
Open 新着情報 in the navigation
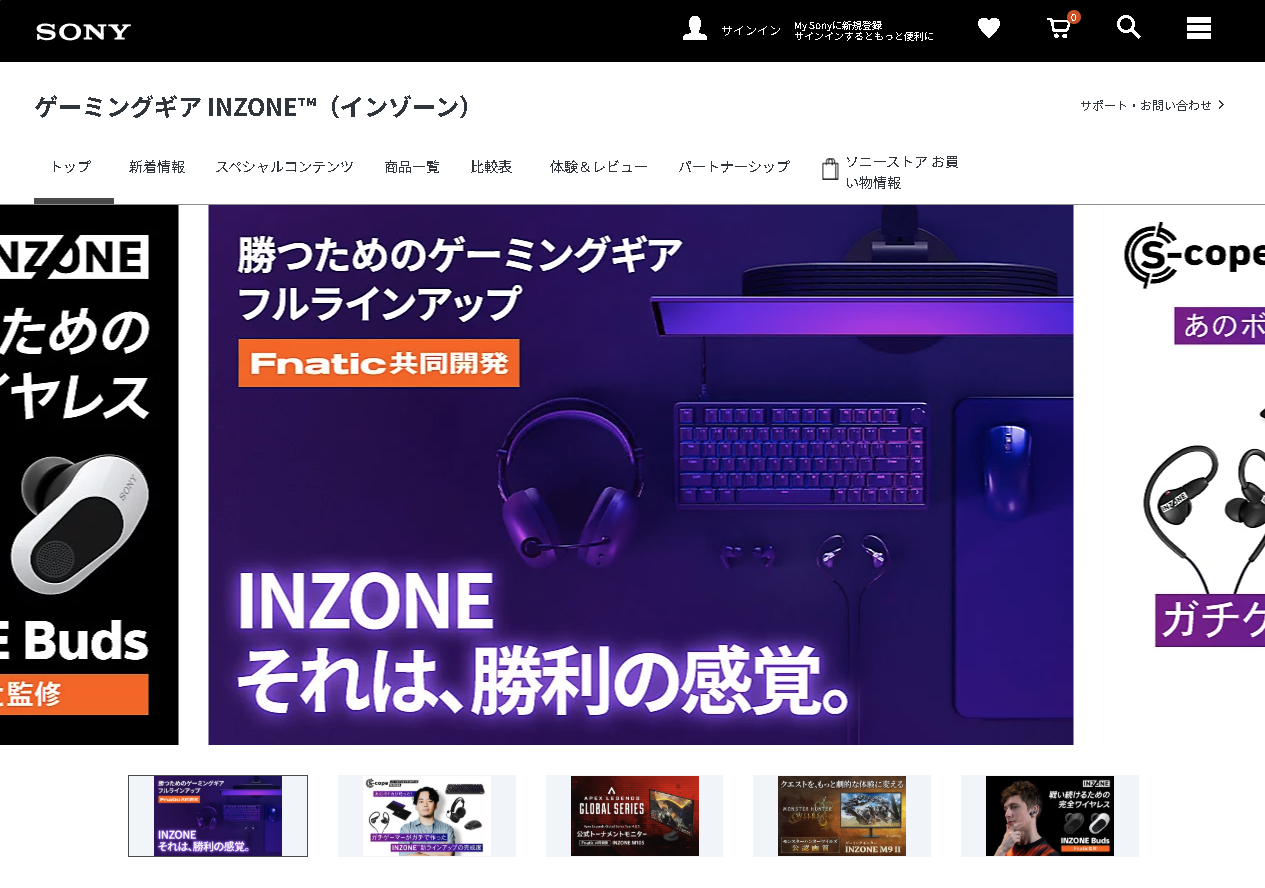coord(156,167)
